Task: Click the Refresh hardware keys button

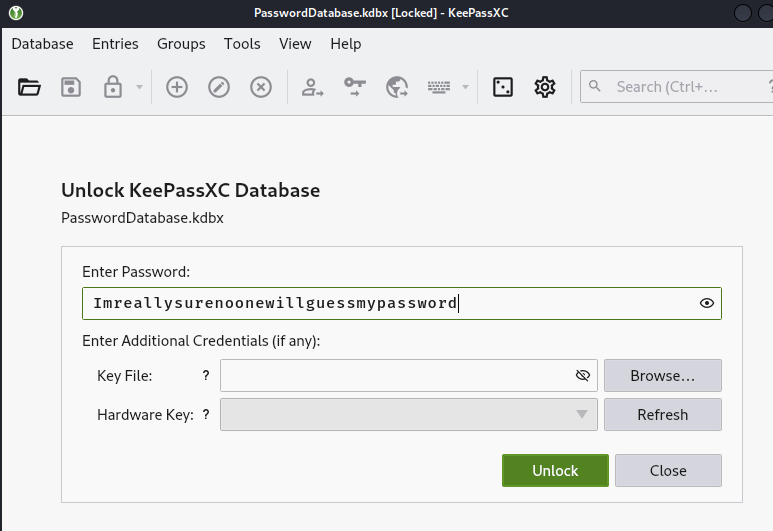Action: (663, 415)
